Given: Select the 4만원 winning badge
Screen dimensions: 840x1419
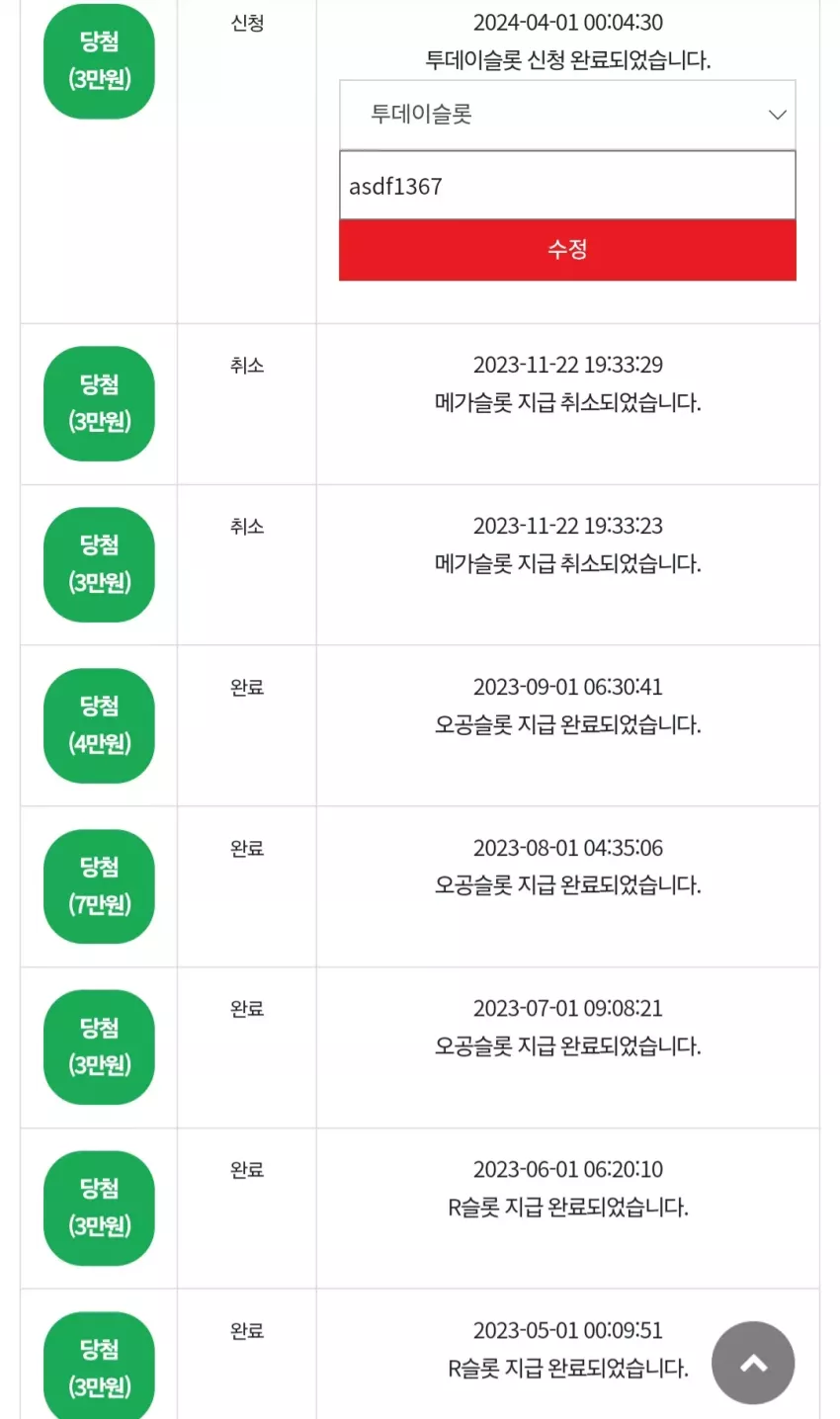Looking at the screenshot, I should coord(99,725).
